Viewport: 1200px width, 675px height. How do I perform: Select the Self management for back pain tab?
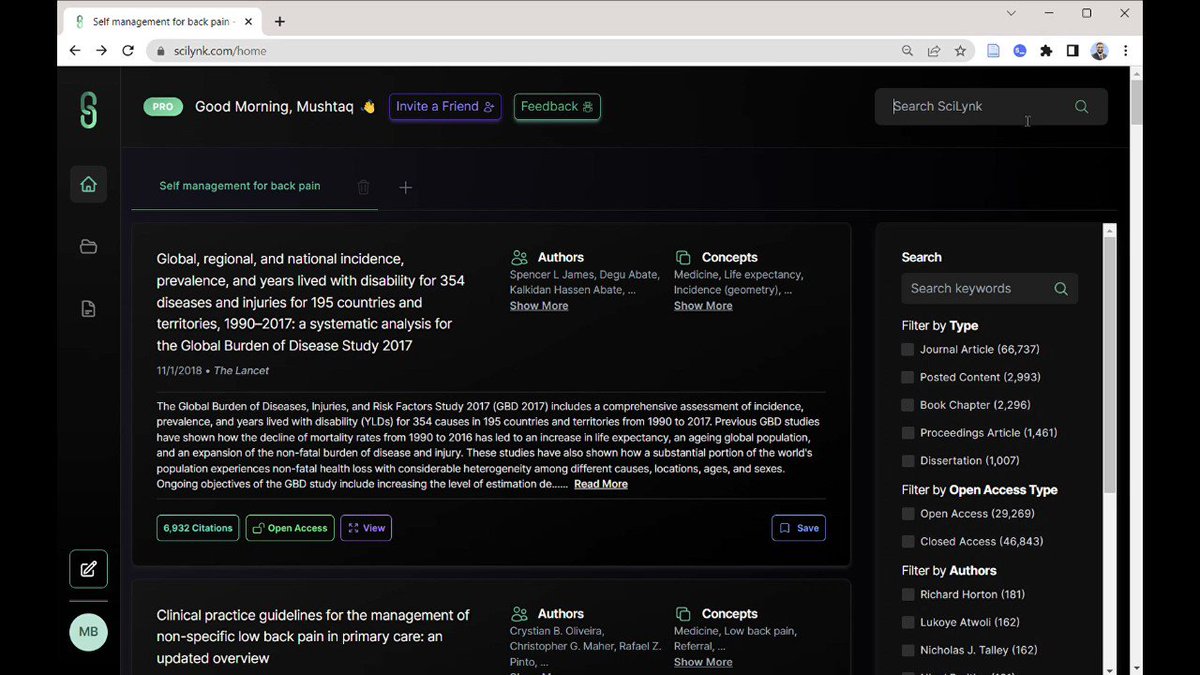[240, 186]
